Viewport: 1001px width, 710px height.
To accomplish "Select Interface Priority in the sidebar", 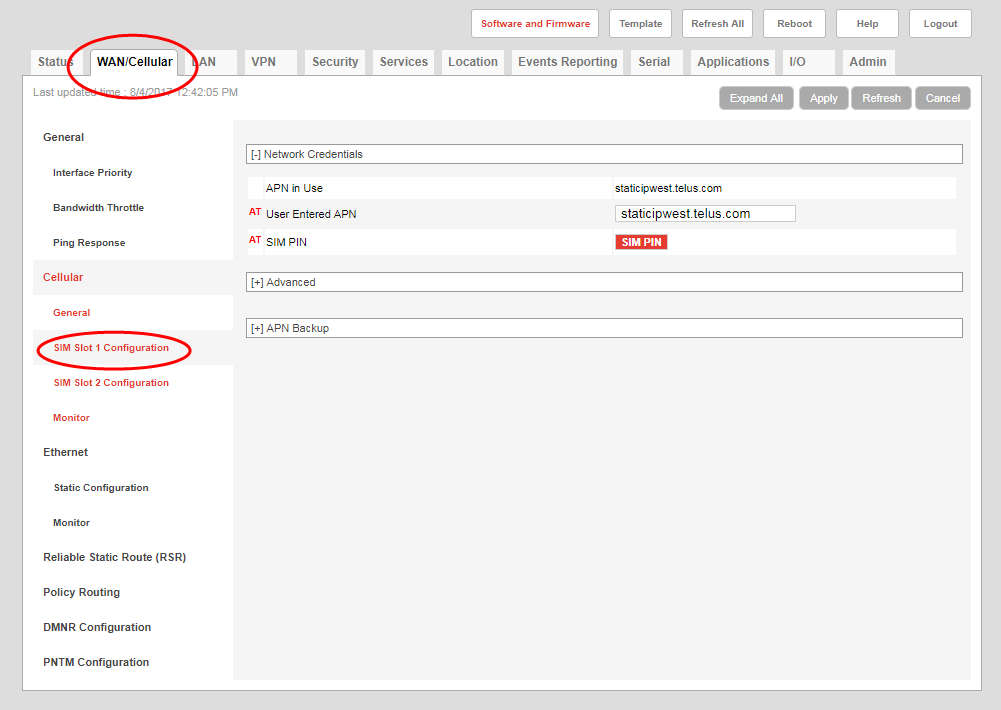I will coord(93,173).
